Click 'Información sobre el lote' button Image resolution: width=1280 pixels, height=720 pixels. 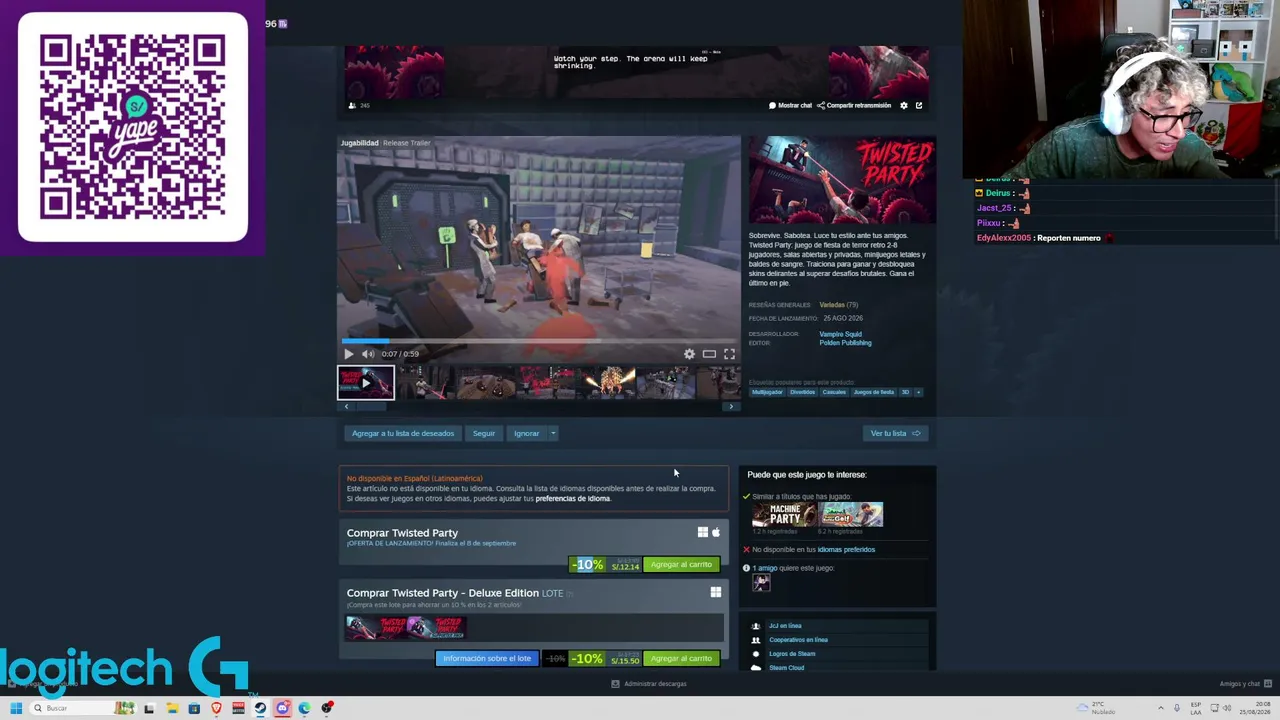coord(487,659)
